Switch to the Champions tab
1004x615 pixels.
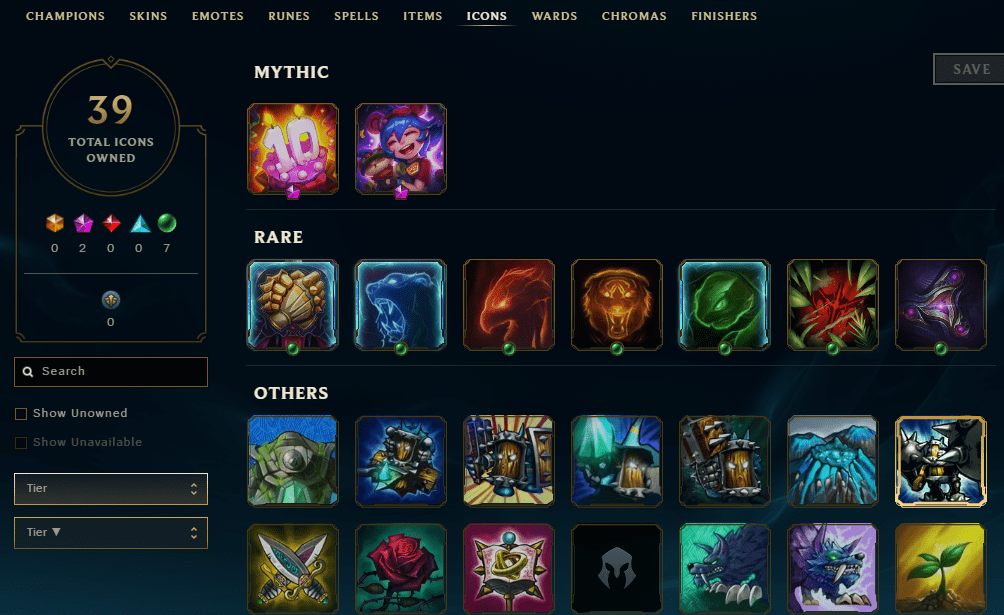pos(65,16)
